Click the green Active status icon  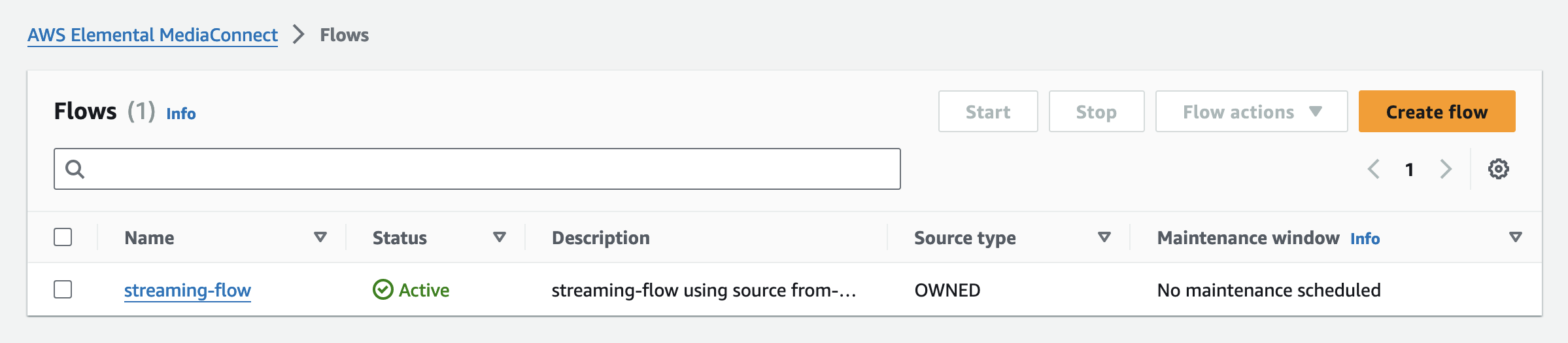[383, 289]
